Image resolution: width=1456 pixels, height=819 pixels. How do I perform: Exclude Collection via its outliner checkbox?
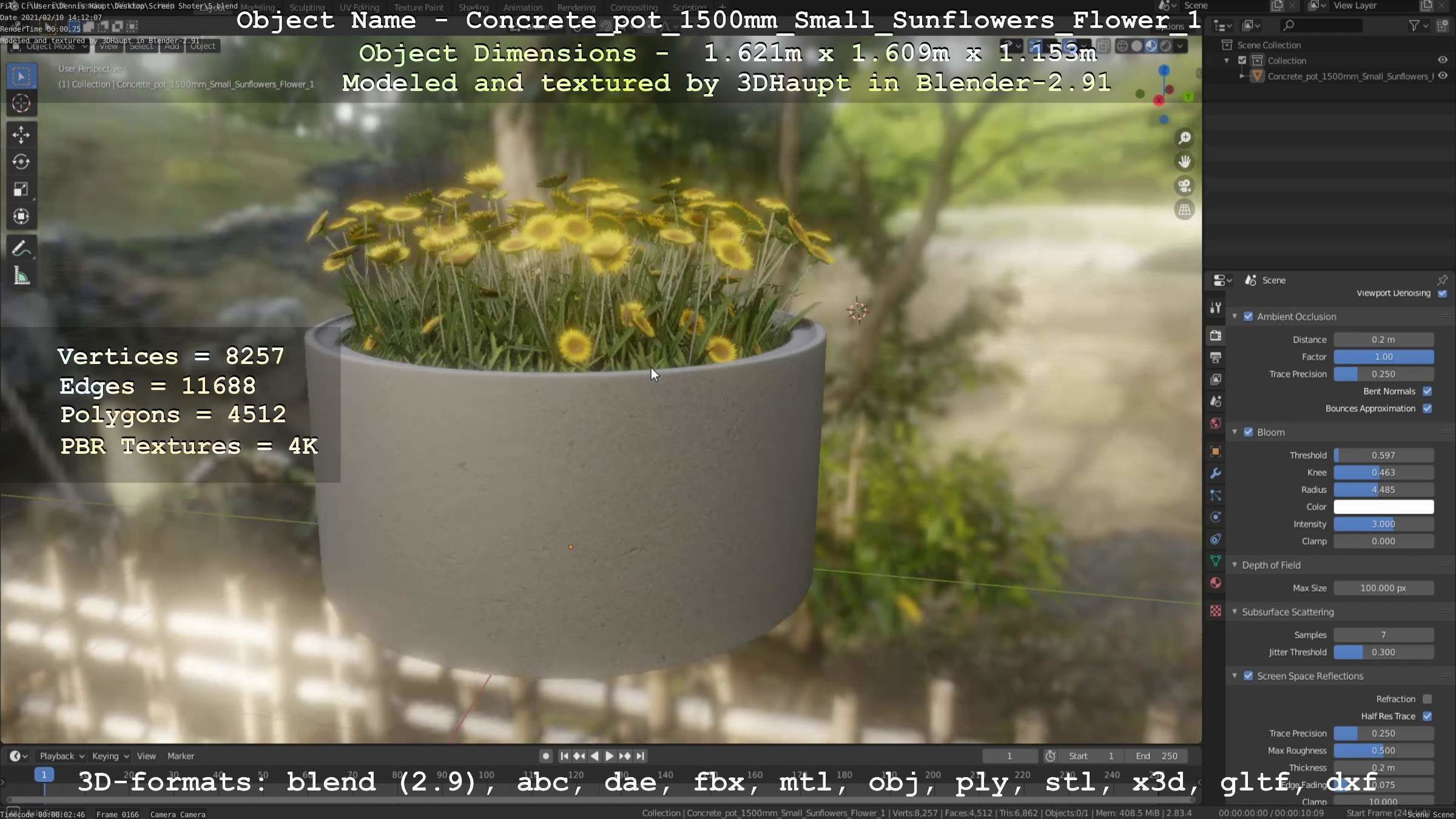(x=1242, y=60)
